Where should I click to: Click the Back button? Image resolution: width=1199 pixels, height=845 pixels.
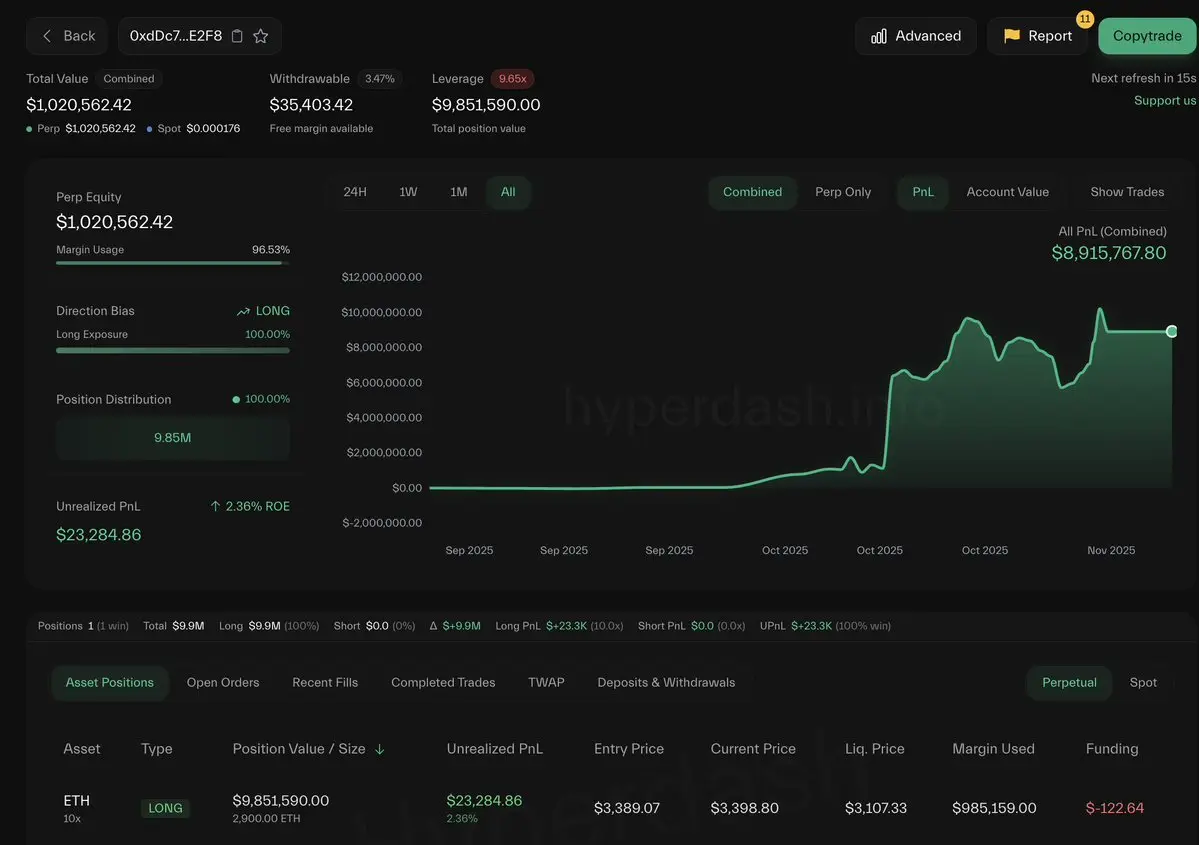[67, 36]
